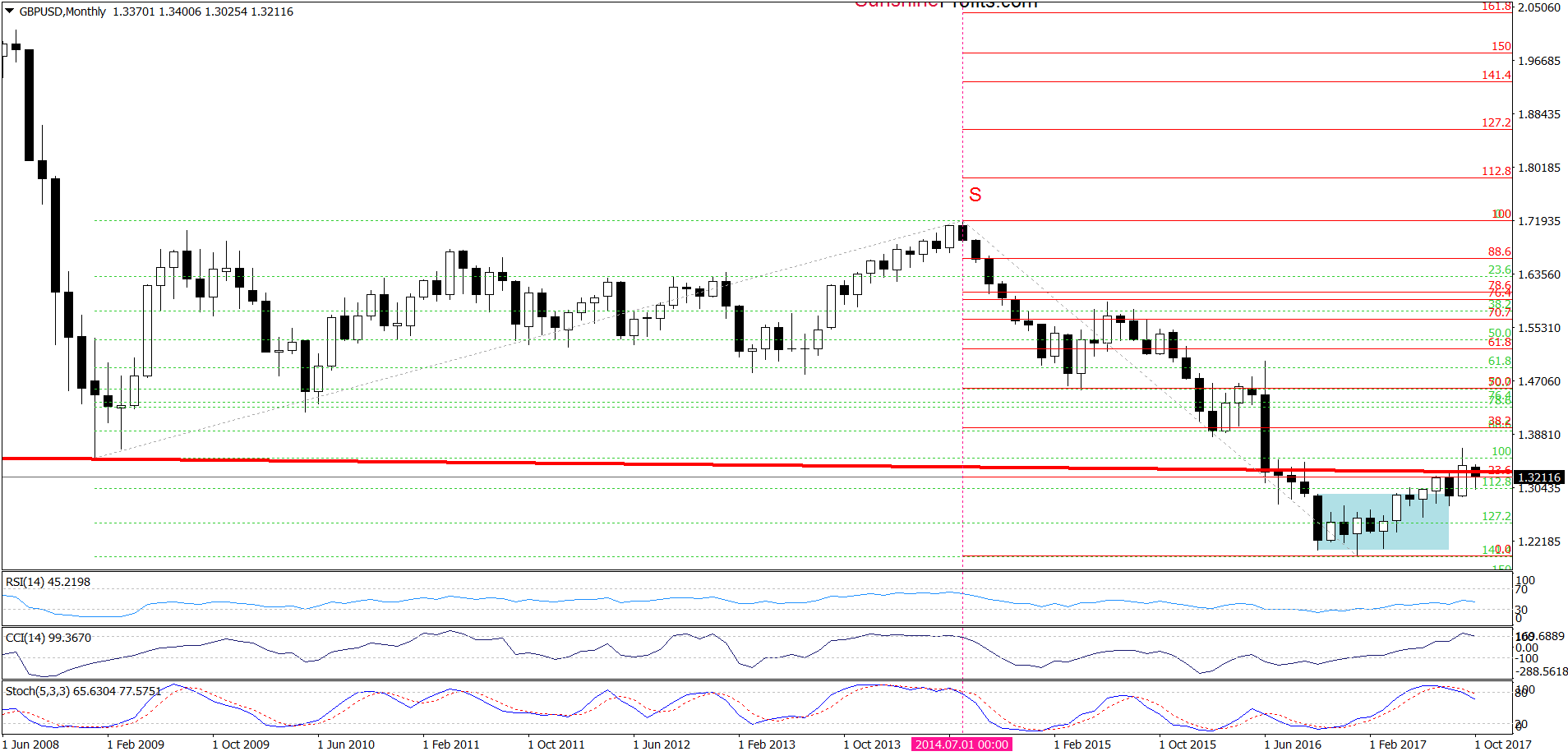Click the current price tag 1.32116
1568x756 pixels.
point(1538,477)
